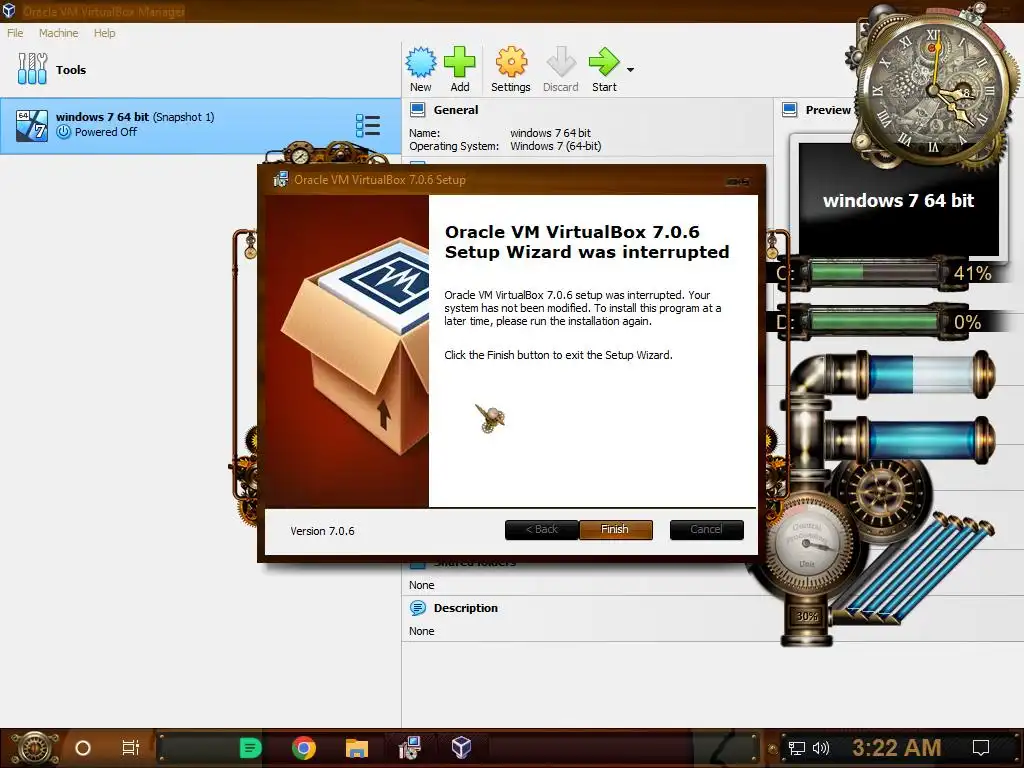This screenshot has height=768, width=1024.
Task: Expand the Start button dropdown arrow
Action: tap(630, 69)
